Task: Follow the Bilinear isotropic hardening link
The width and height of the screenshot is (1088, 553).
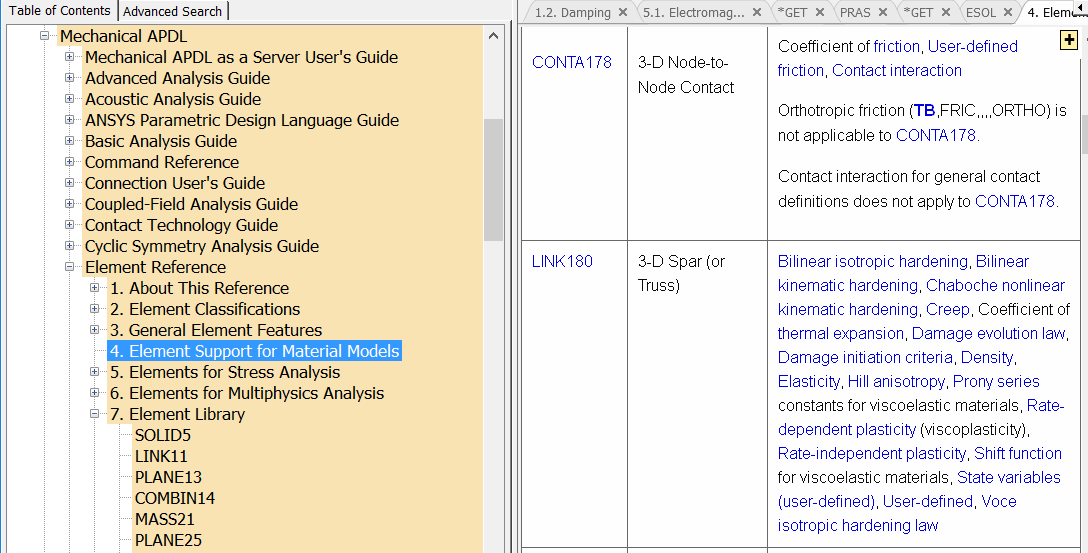Action: (x=872, y=262)
